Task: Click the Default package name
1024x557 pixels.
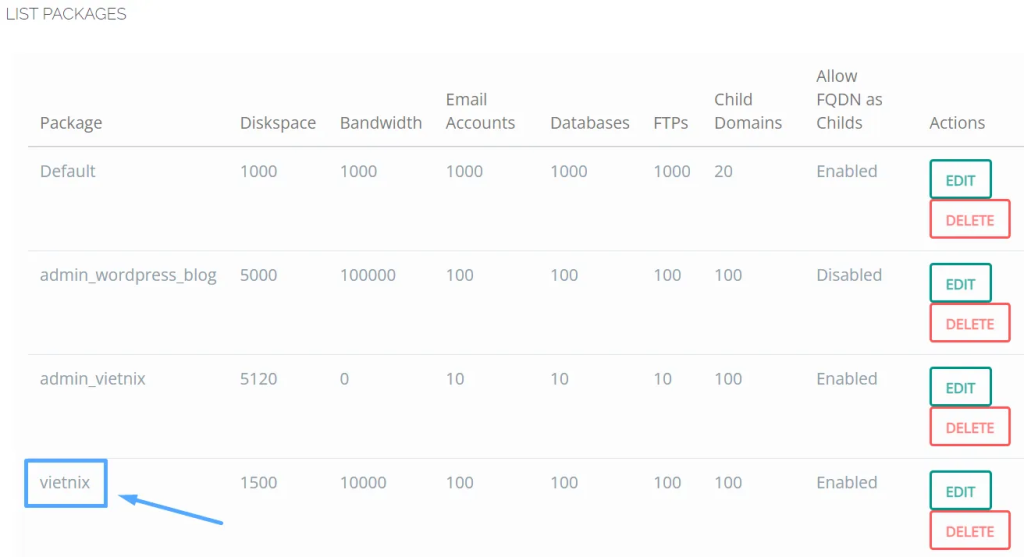Action: [68, 171]
